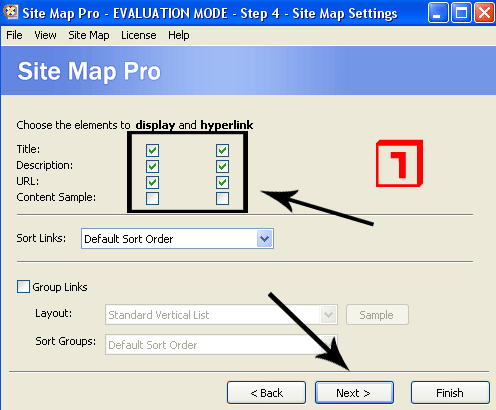496x410 pixels.
Task: Click the Finish button
Action: pyautogui.click(x=450, y=393)
